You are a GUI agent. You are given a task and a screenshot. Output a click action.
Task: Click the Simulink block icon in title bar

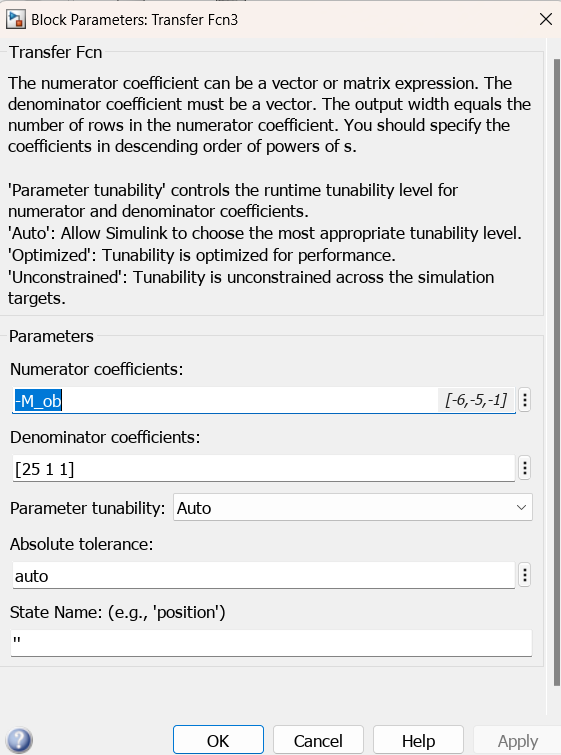15,20
